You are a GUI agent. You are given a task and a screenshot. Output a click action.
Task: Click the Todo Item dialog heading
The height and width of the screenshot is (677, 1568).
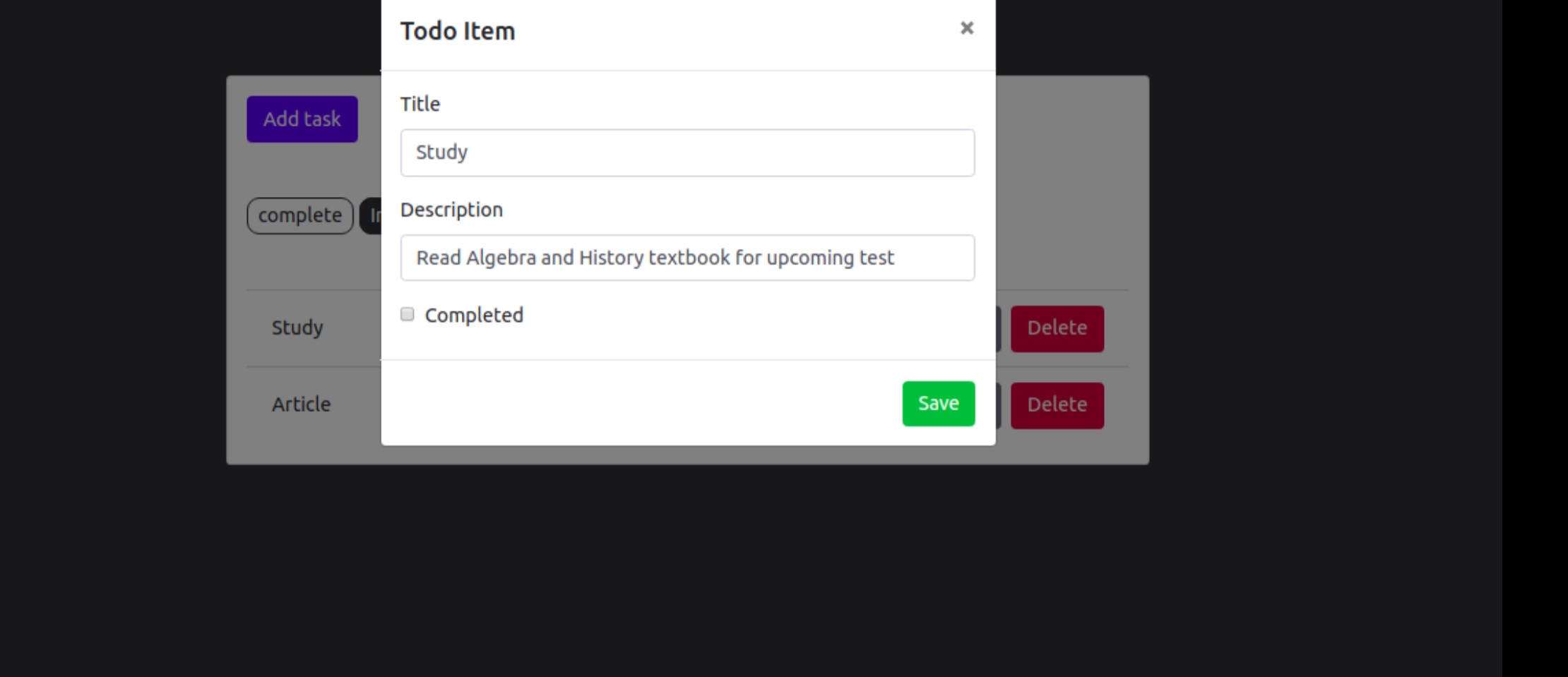tap(458, 30)
